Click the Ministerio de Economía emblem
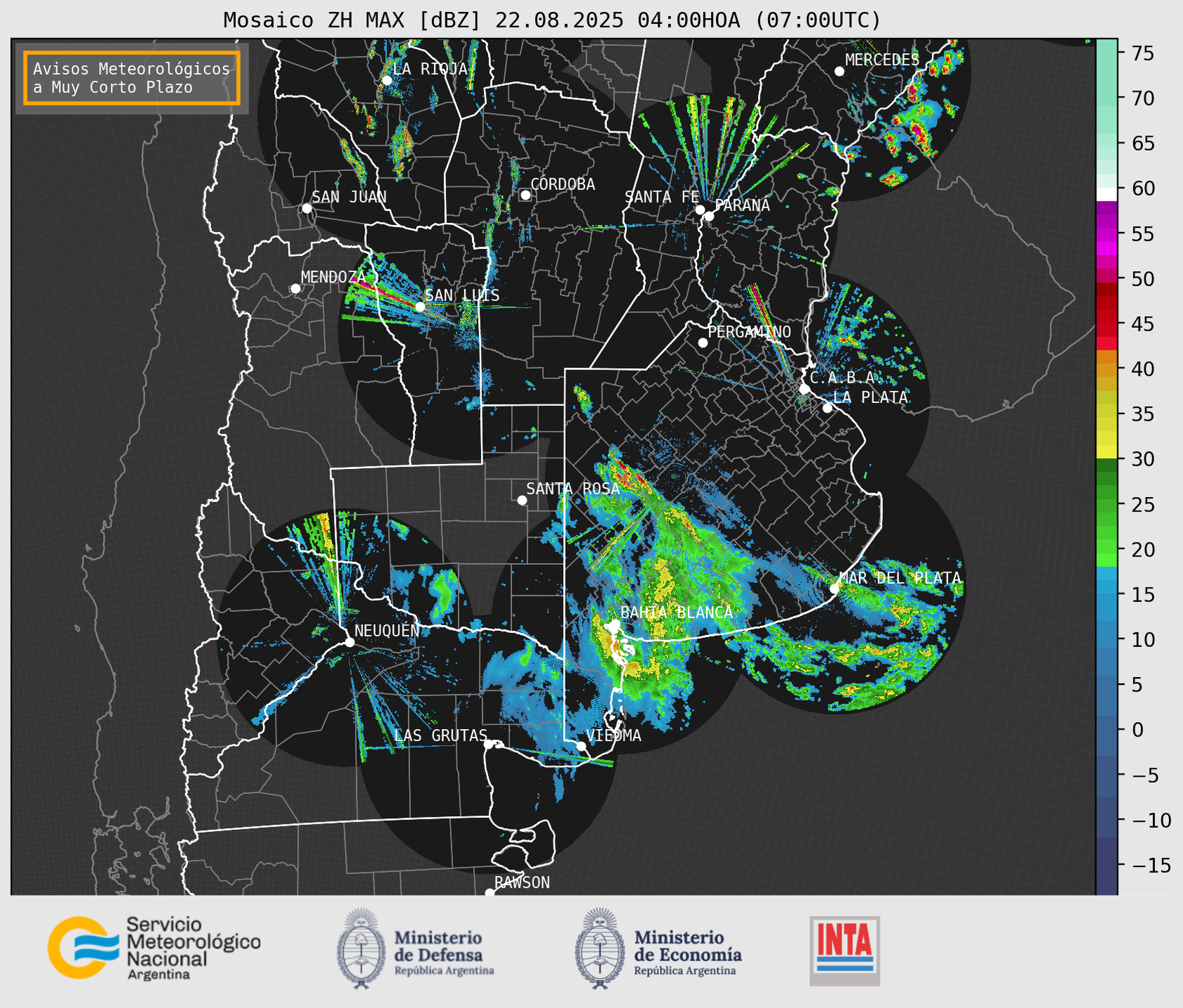Viewport: 1183px width, 1008px height. [600, 948]
